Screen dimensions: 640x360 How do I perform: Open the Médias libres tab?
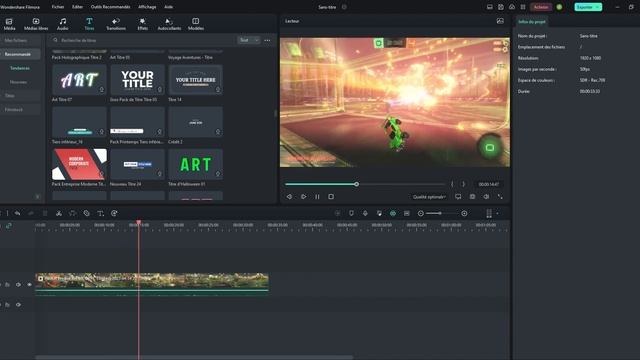36,24
